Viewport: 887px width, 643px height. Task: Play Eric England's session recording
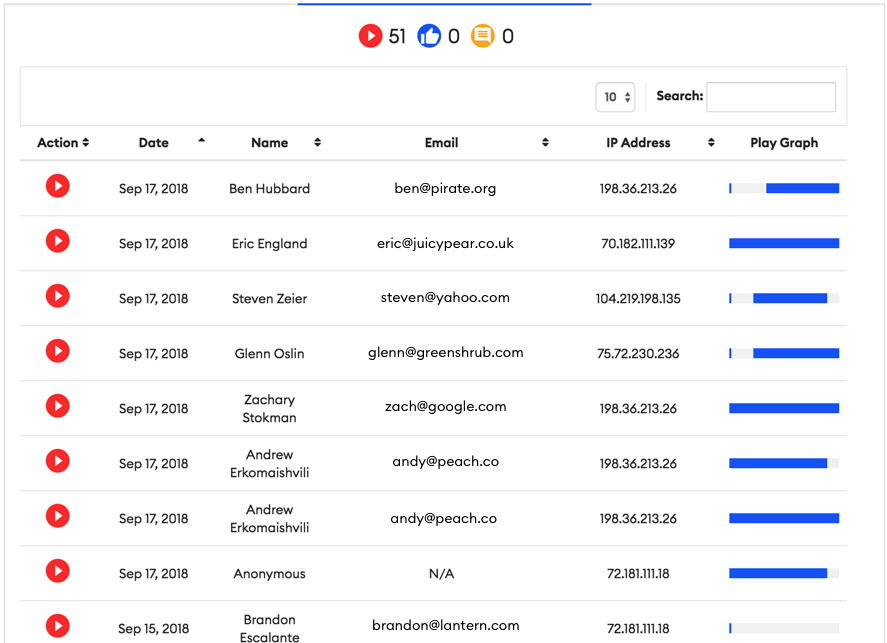point(58,241)
